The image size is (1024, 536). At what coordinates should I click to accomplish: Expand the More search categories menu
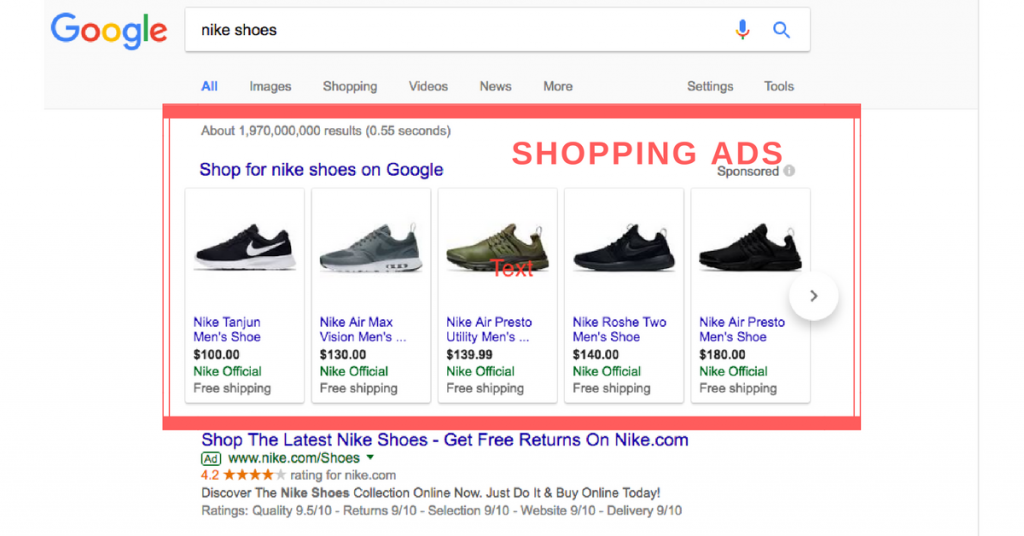click(558, 86)
